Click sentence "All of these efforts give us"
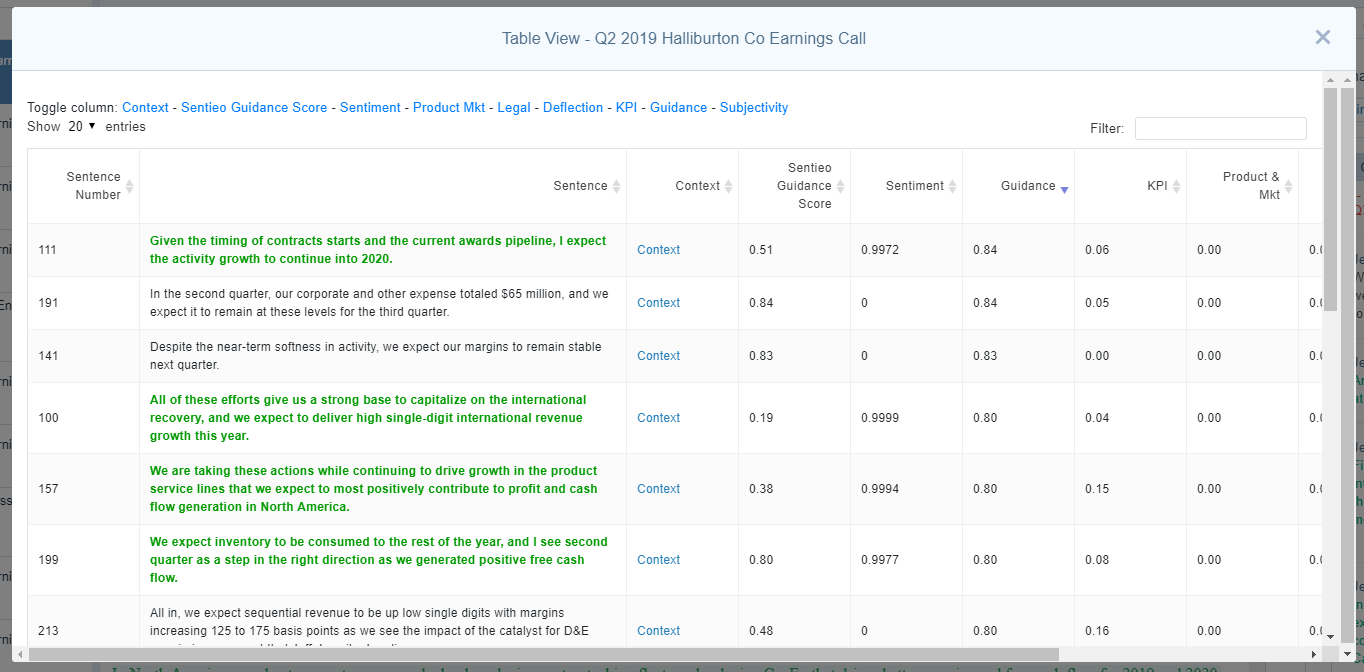This screenshot has width=1364, height=672. click(368, 418)
